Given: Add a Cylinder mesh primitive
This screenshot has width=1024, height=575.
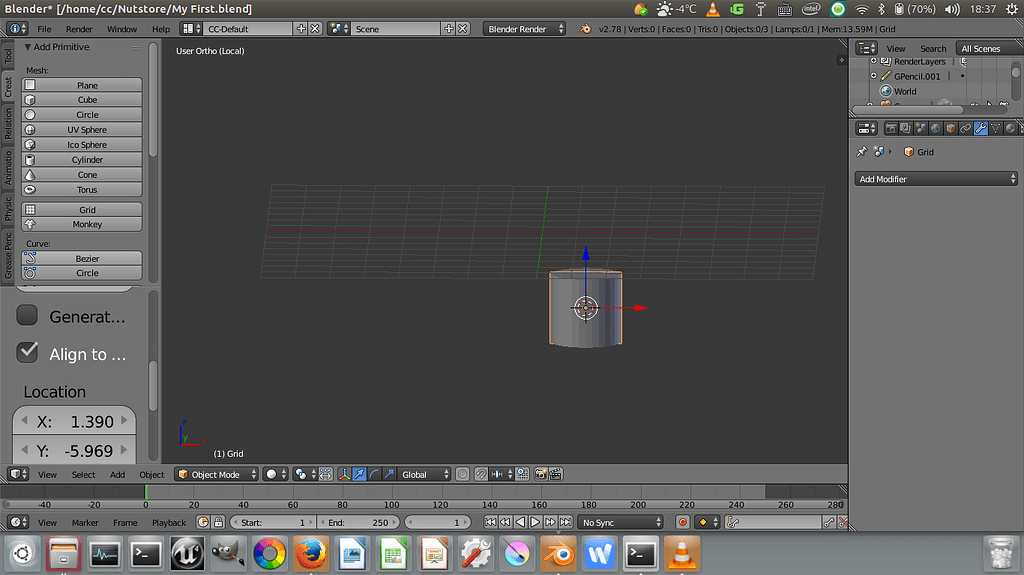Looking at the screenshot, I should coord(82,160).
